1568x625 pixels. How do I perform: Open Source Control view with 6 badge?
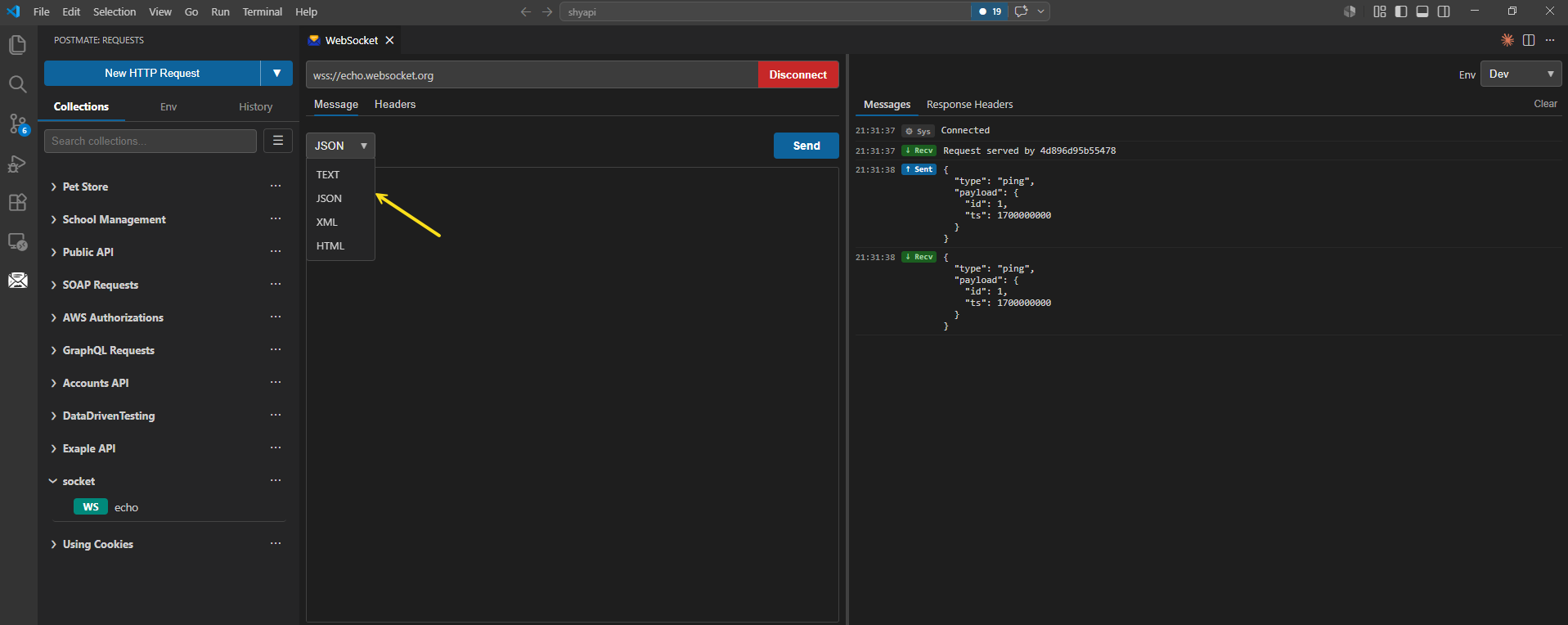(17, 124)
